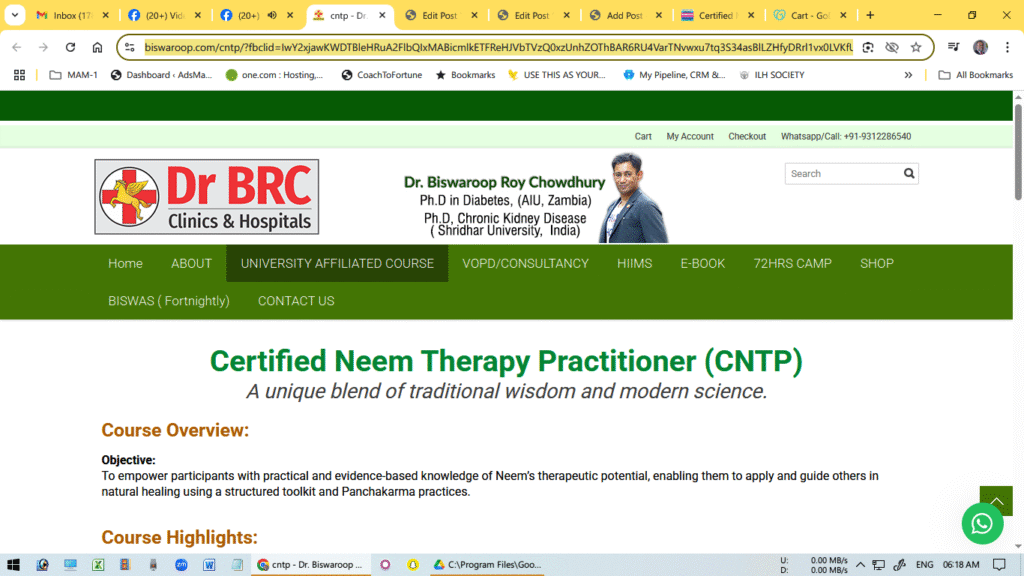Open the 72HRS CAMP menu item
Screen dimensions: 1024x576
pyautogui.click(x=792, y=264)
